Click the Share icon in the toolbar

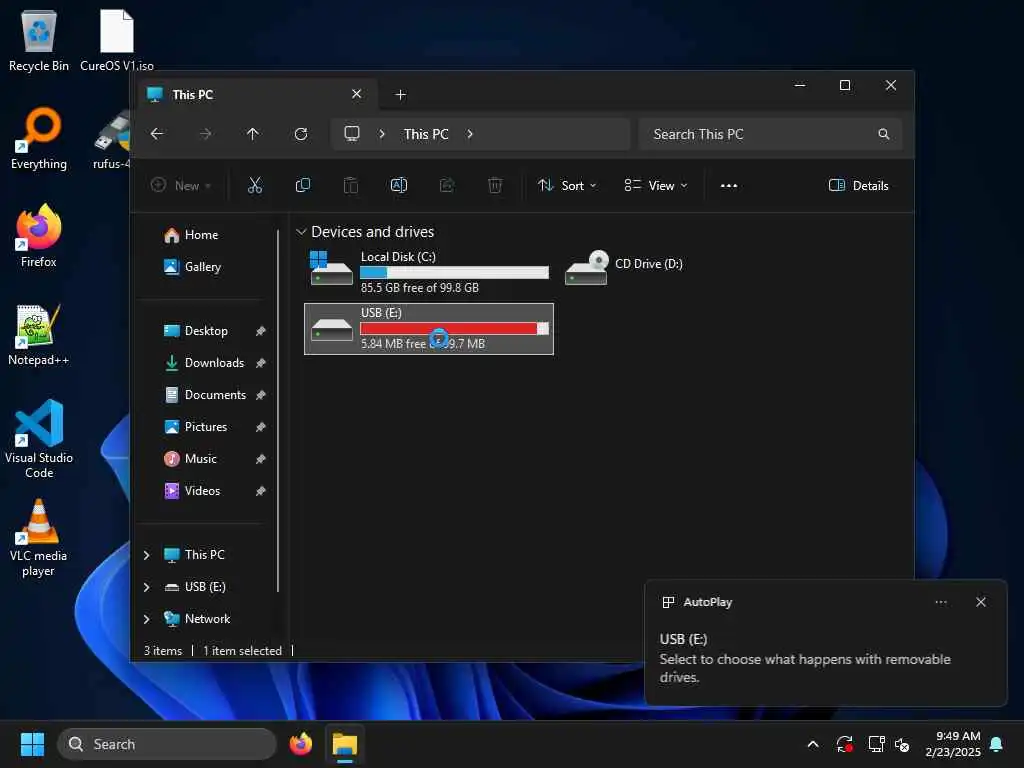click(447, 185)
